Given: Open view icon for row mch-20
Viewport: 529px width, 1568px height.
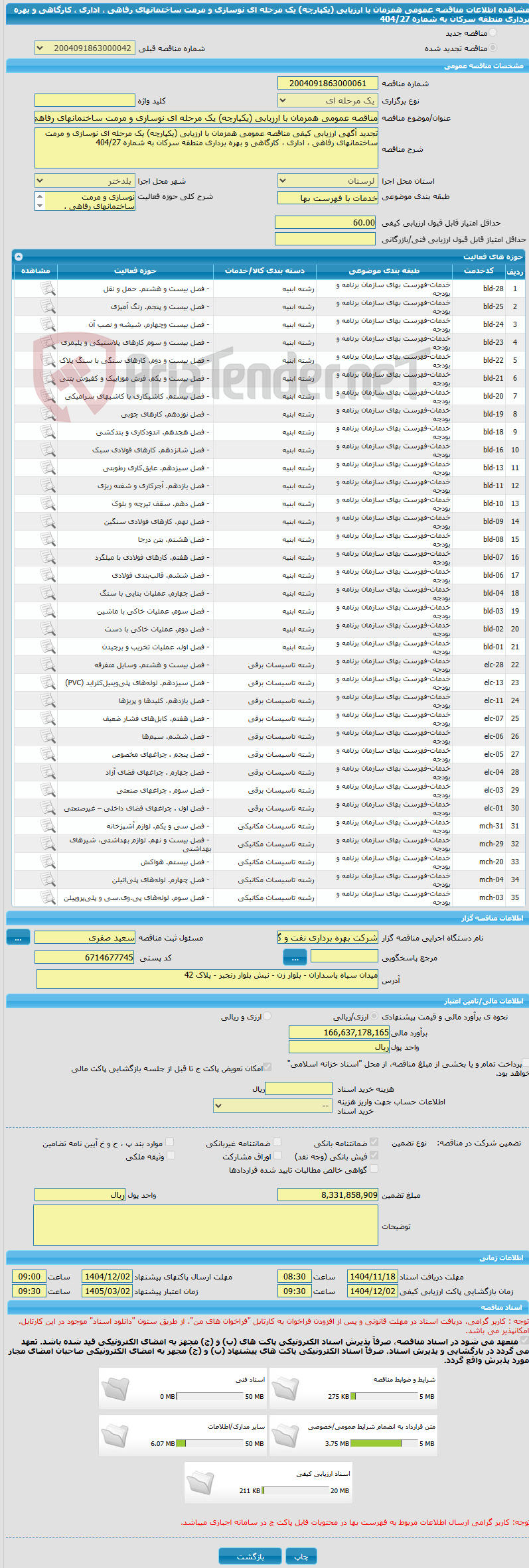Looking at the screenshot, I should (48, 862).
